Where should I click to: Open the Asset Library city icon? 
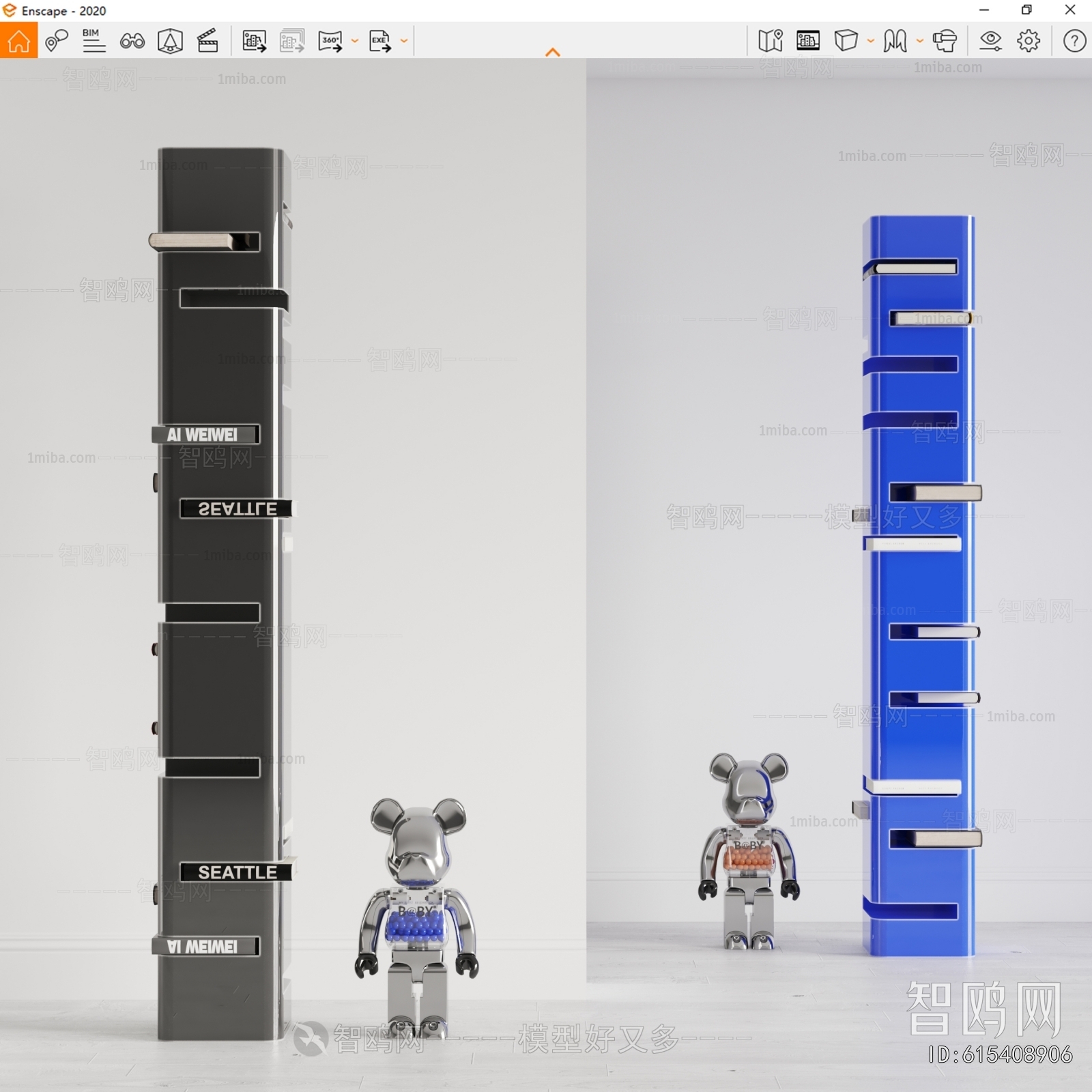click(808, 41)
